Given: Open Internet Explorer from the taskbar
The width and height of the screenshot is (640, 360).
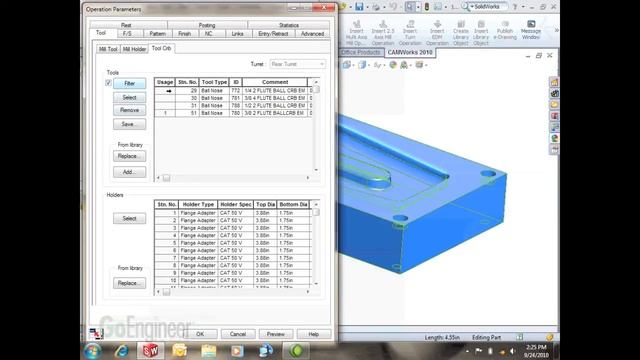Looking at the screenshot, I should pyautogui.click(x=122, y=351).
